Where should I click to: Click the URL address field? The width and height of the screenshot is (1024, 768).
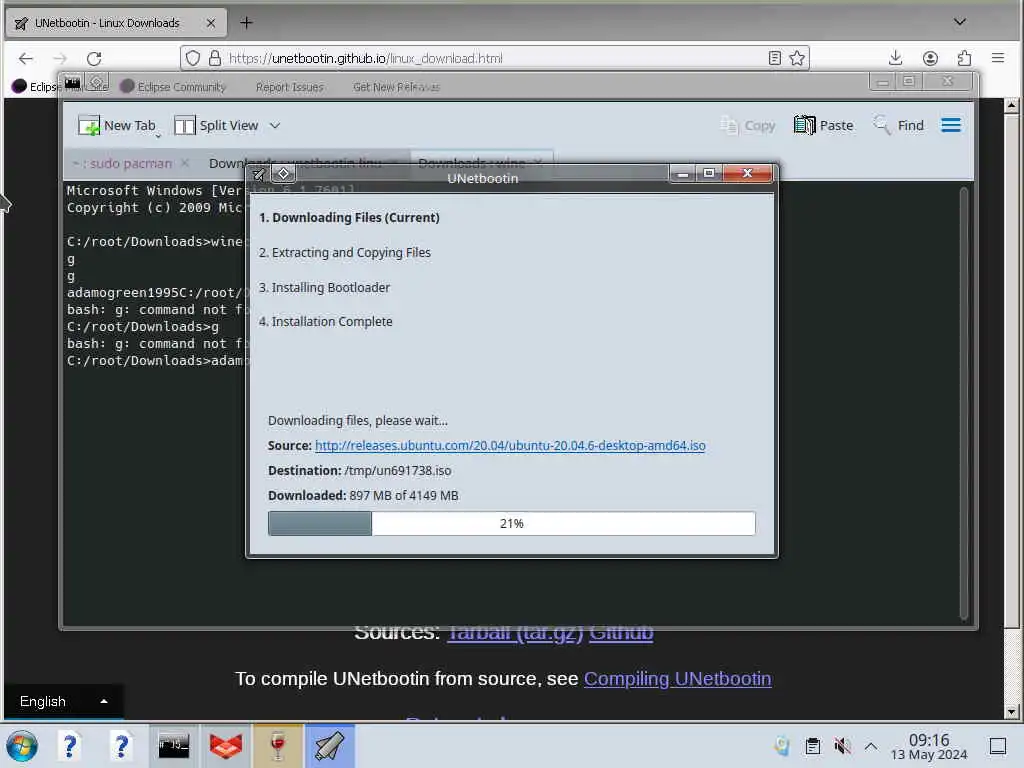pos(496,58)
